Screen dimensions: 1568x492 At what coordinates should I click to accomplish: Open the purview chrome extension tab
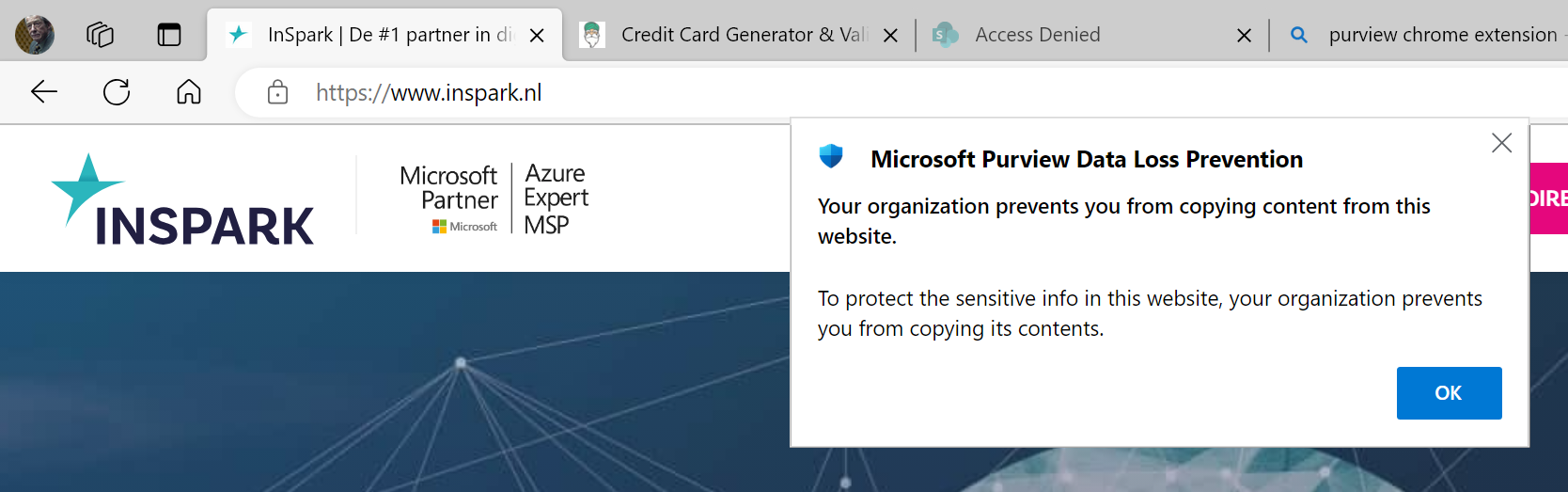(1429, 35)
